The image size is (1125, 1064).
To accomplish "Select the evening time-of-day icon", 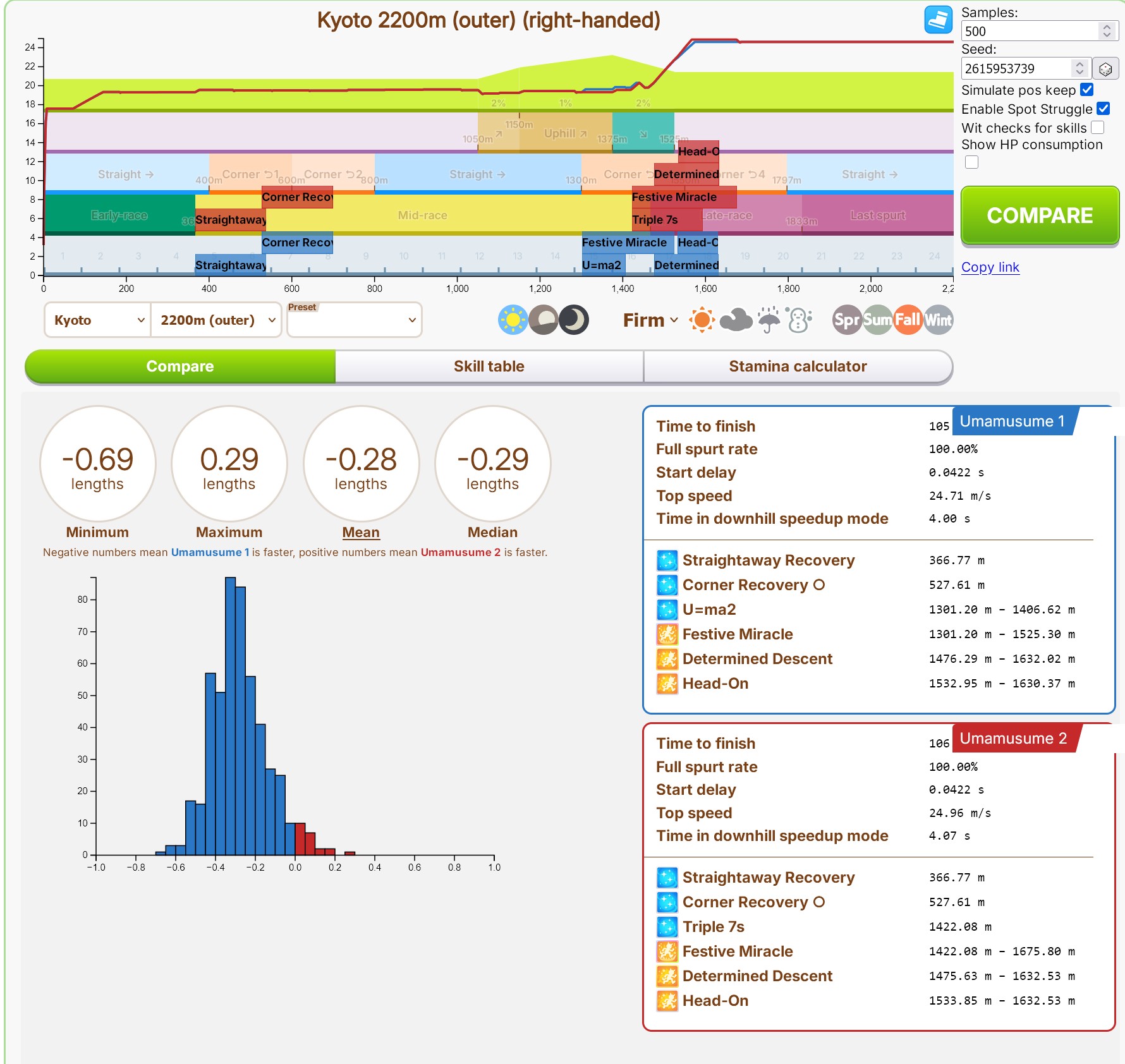I will 544,320.
